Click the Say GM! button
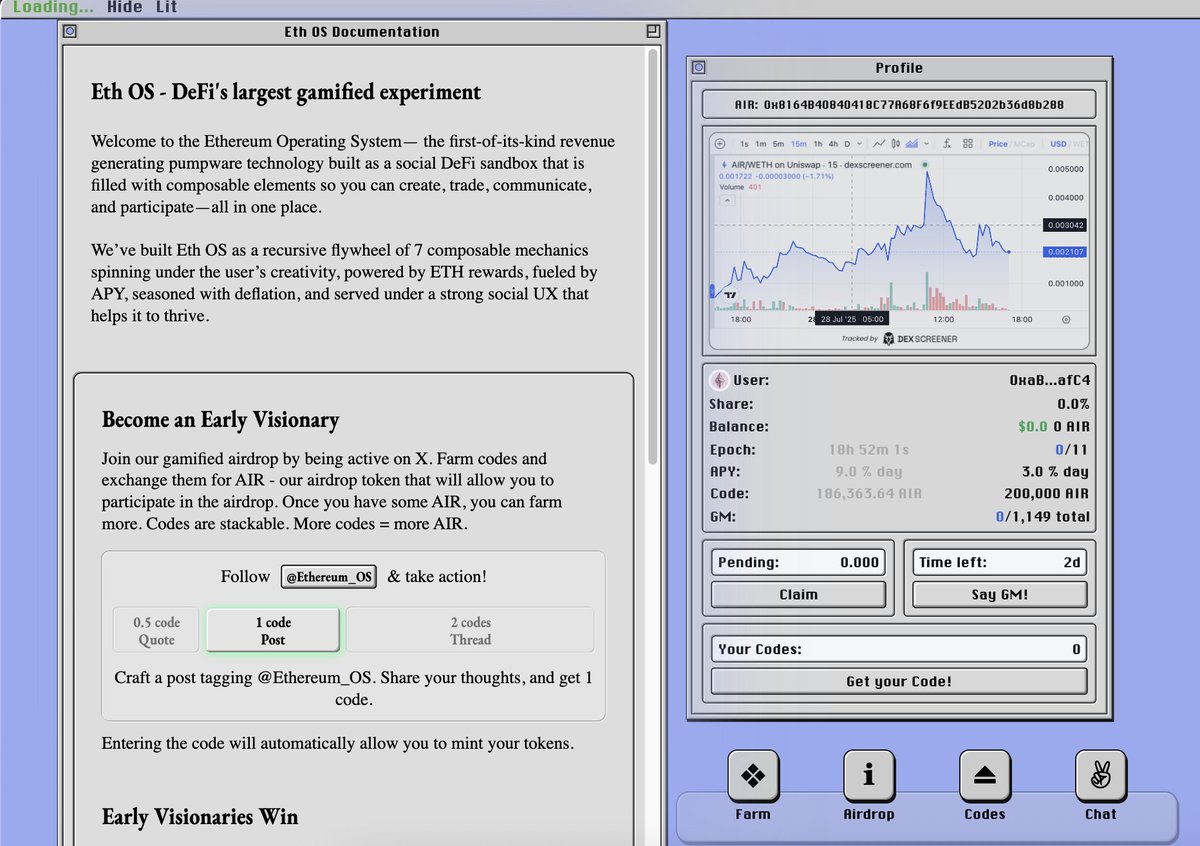Image resolution: width=1200 pixels, height=846 pixels. point(999,594)
